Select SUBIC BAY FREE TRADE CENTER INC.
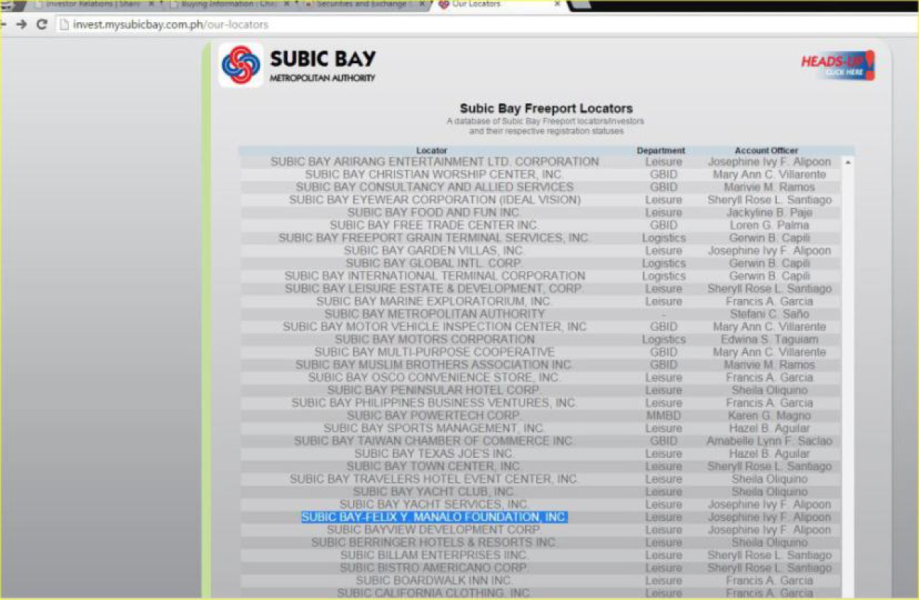919x600 pixels. 434,225
